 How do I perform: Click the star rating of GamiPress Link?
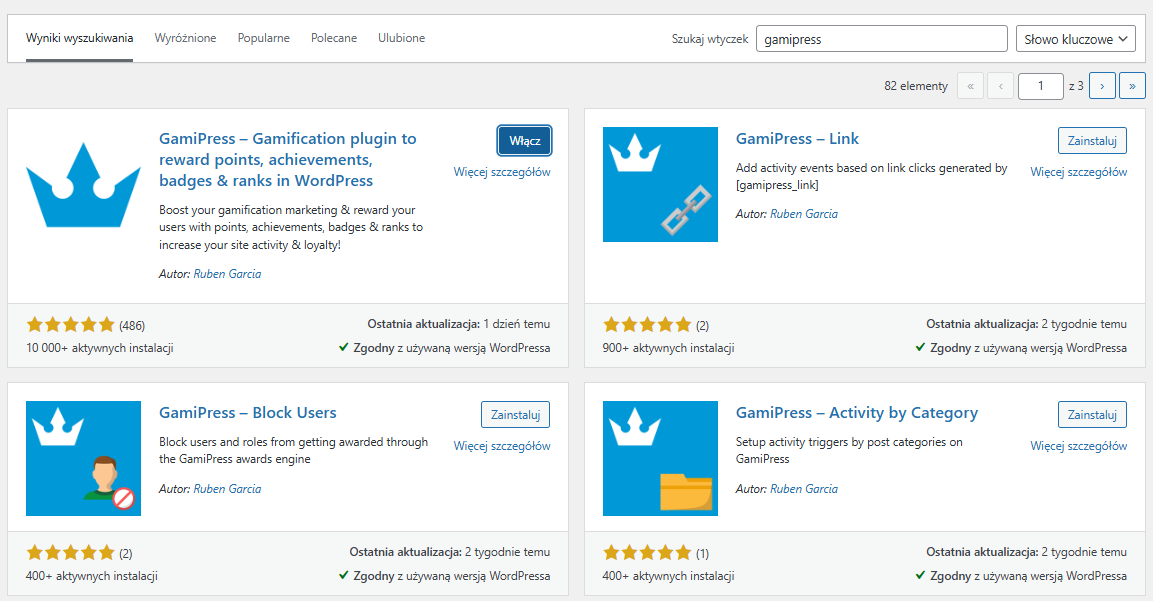click(648, 325)
